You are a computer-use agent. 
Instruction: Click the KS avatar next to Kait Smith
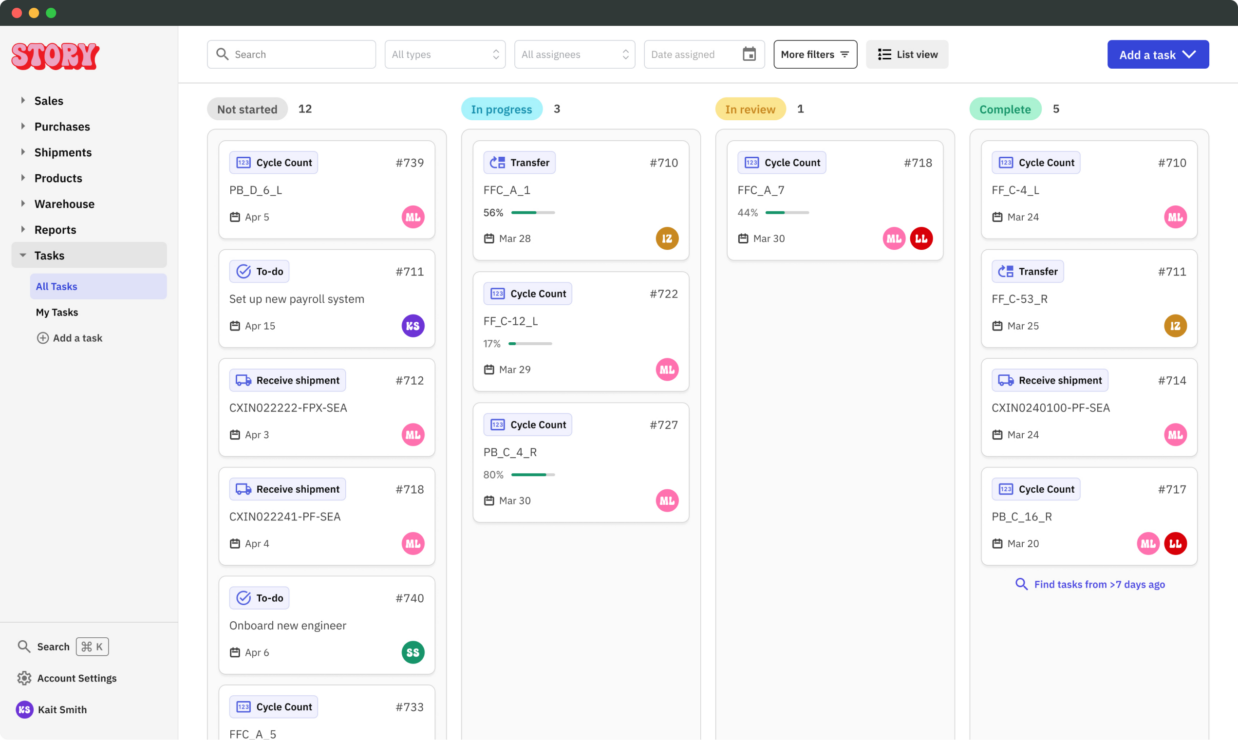tap(24, 709)
